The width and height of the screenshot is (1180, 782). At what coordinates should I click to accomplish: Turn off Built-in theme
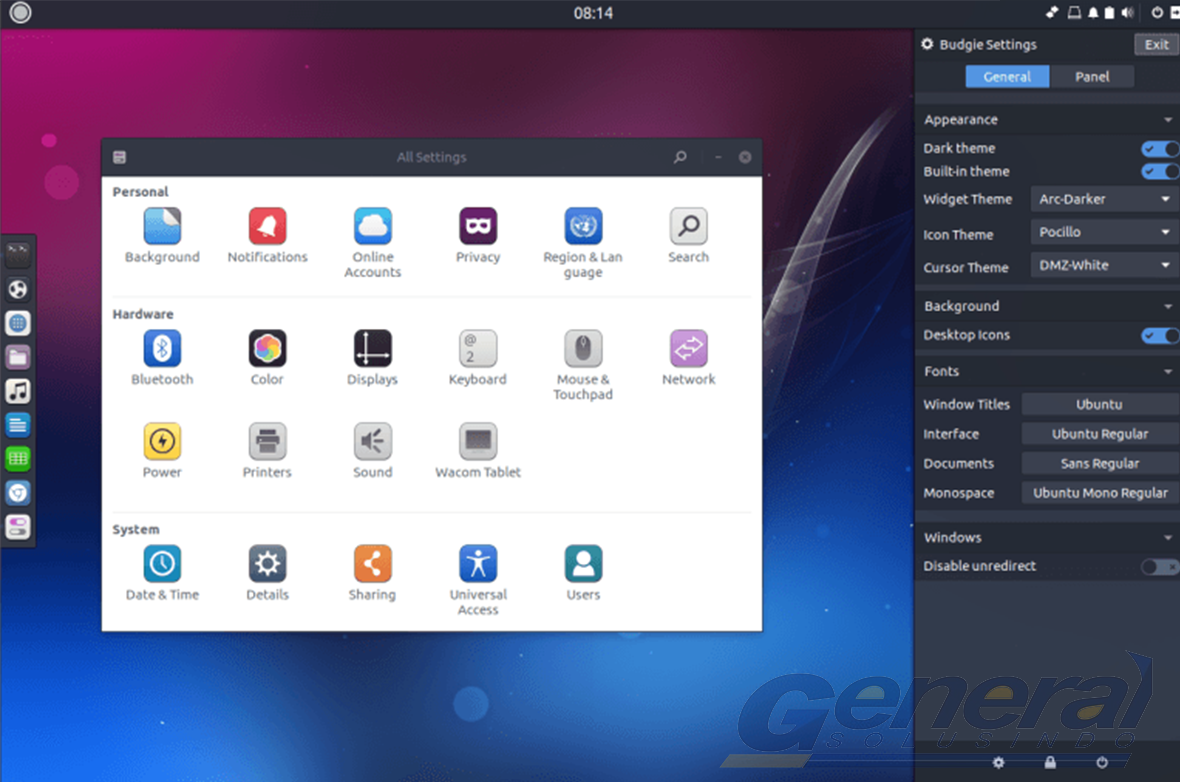(x=1158, y=171)
